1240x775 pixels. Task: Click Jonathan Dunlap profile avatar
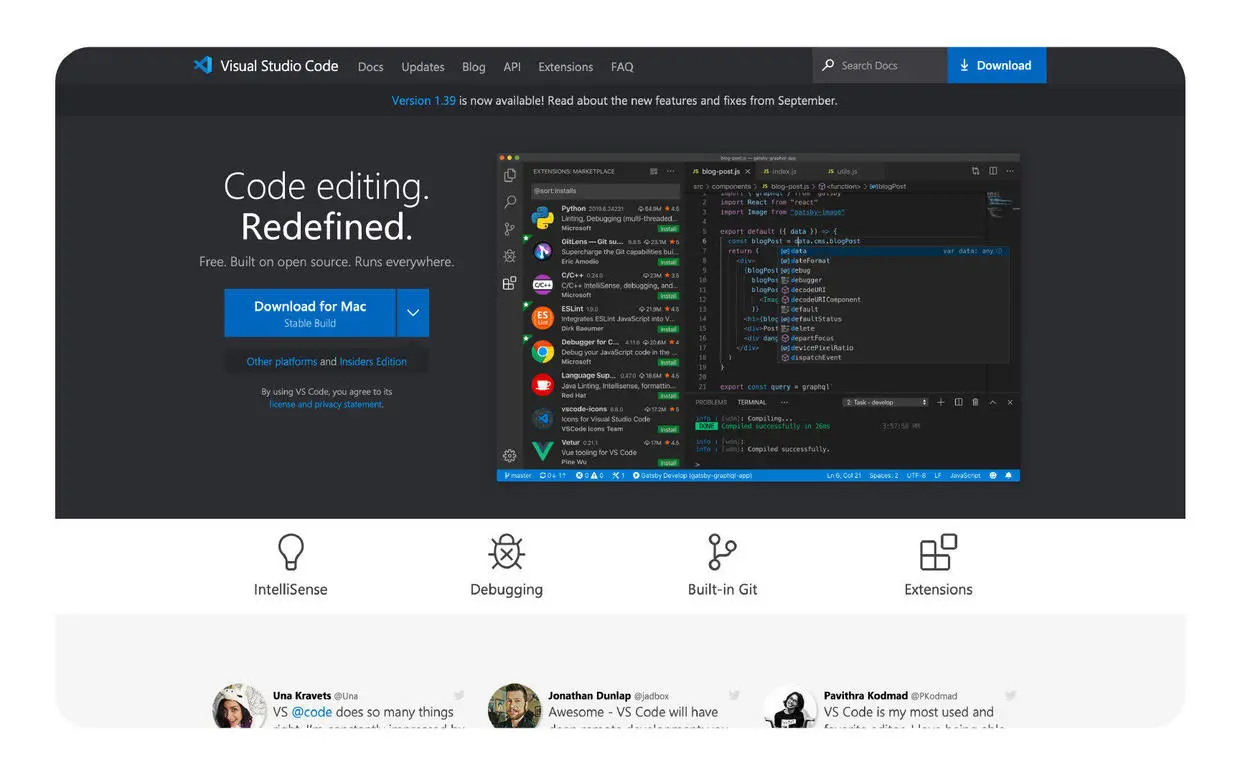[515, 706]
